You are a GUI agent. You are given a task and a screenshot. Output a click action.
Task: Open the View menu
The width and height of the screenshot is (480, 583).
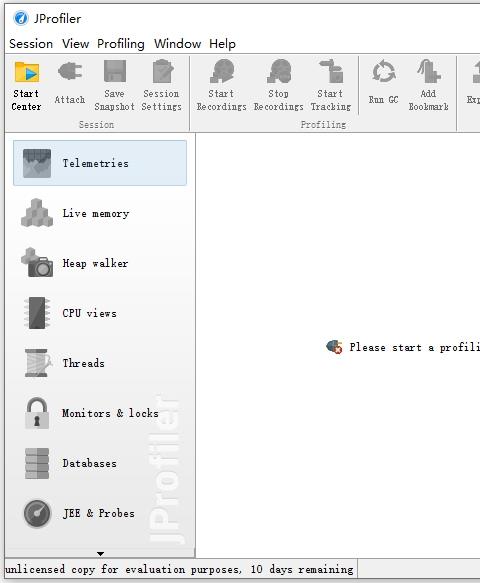tap(75, 44)
